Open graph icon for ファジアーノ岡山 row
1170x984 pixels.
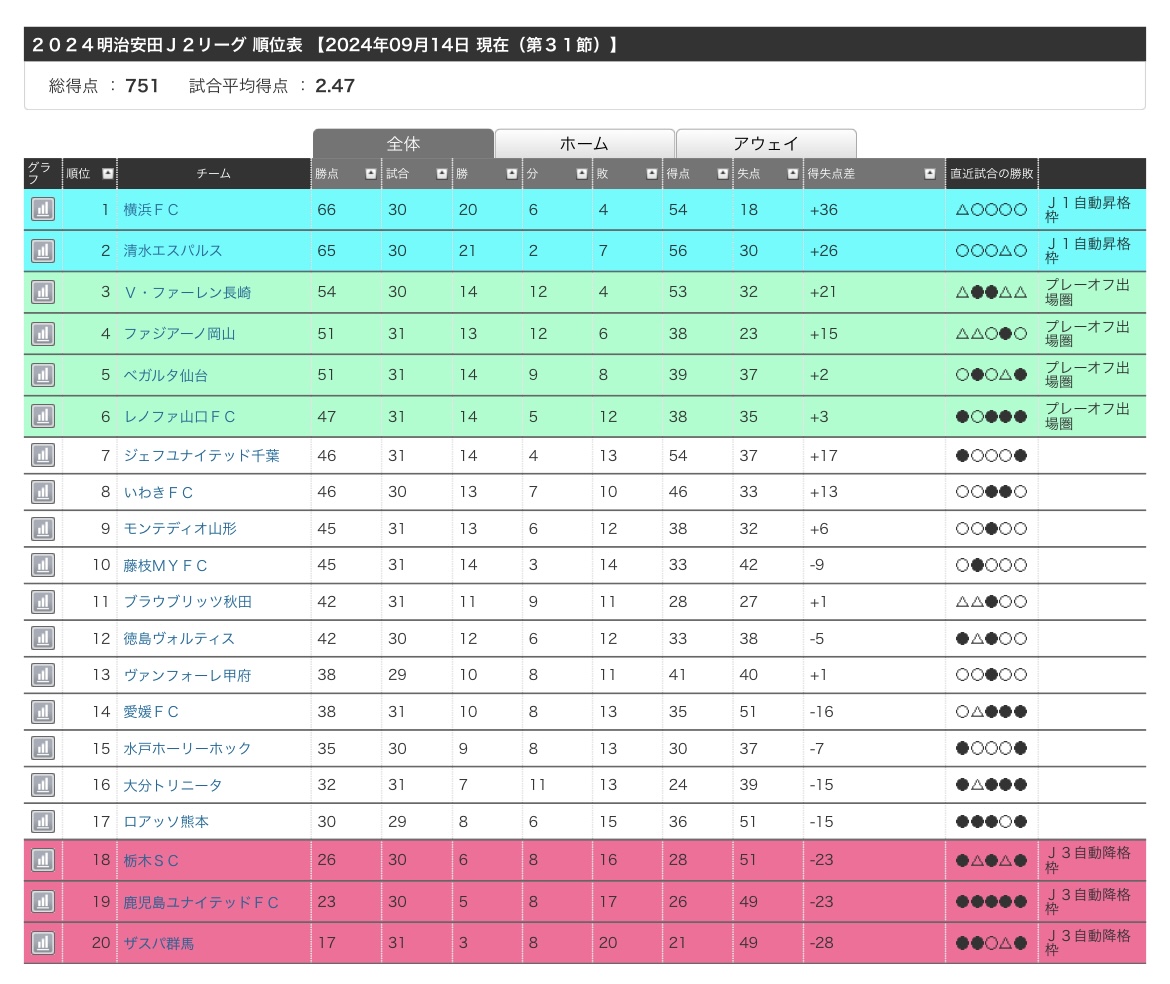[x=43, y=333]
